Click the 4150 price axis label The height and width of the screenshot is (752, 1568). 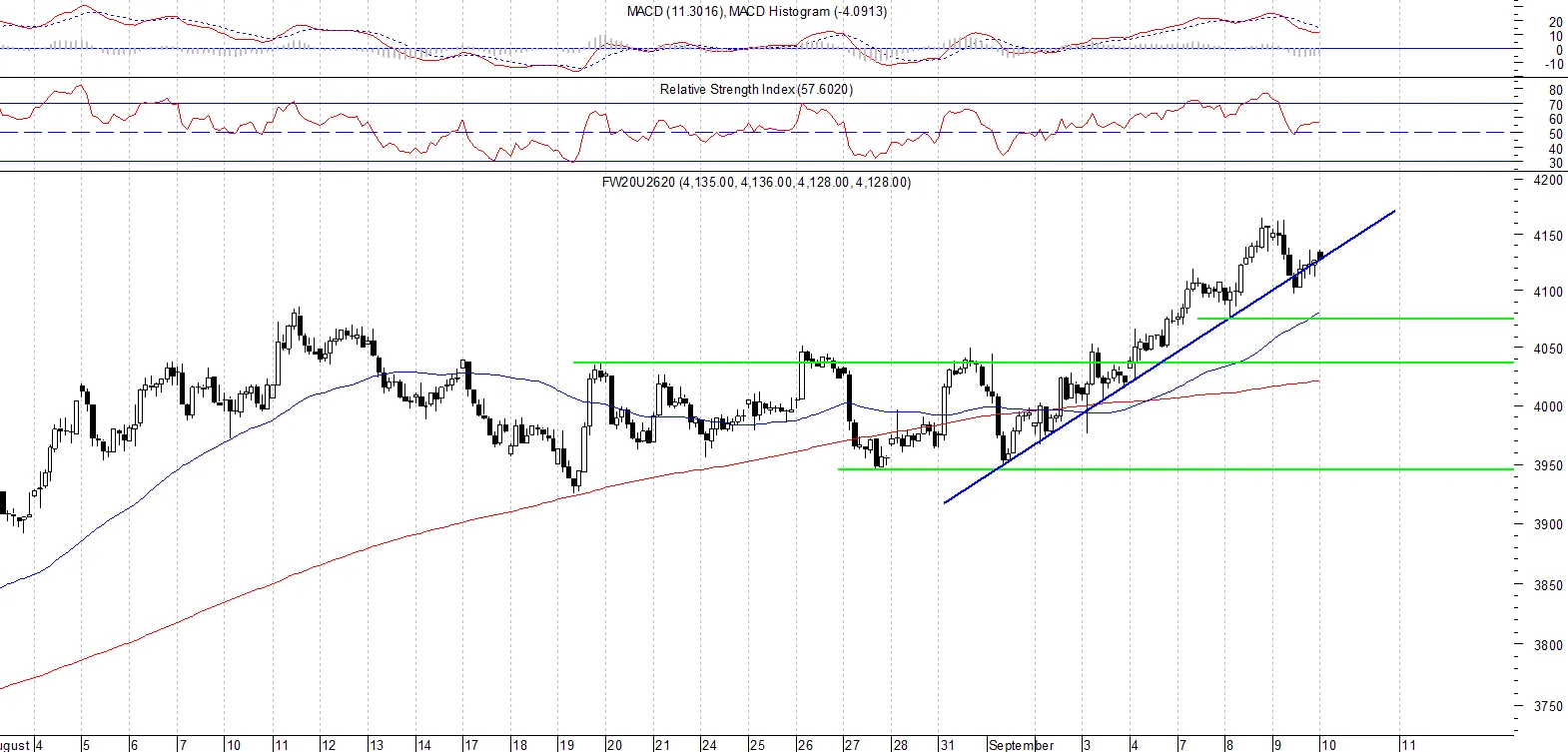pyautogui.click(x=1548, y=237)
